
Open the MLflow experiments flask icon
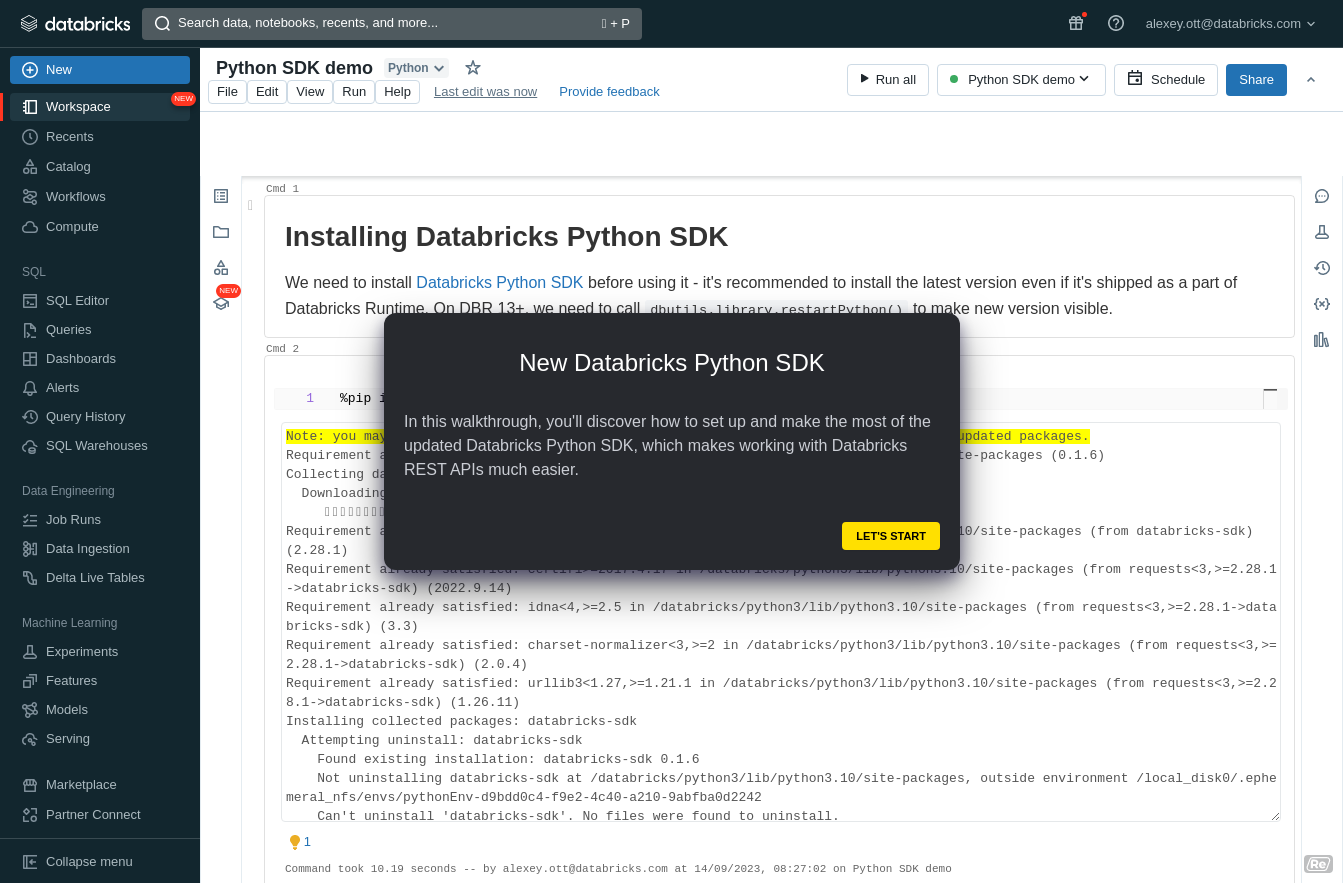pyautogui.click(x=1322, y=232)
